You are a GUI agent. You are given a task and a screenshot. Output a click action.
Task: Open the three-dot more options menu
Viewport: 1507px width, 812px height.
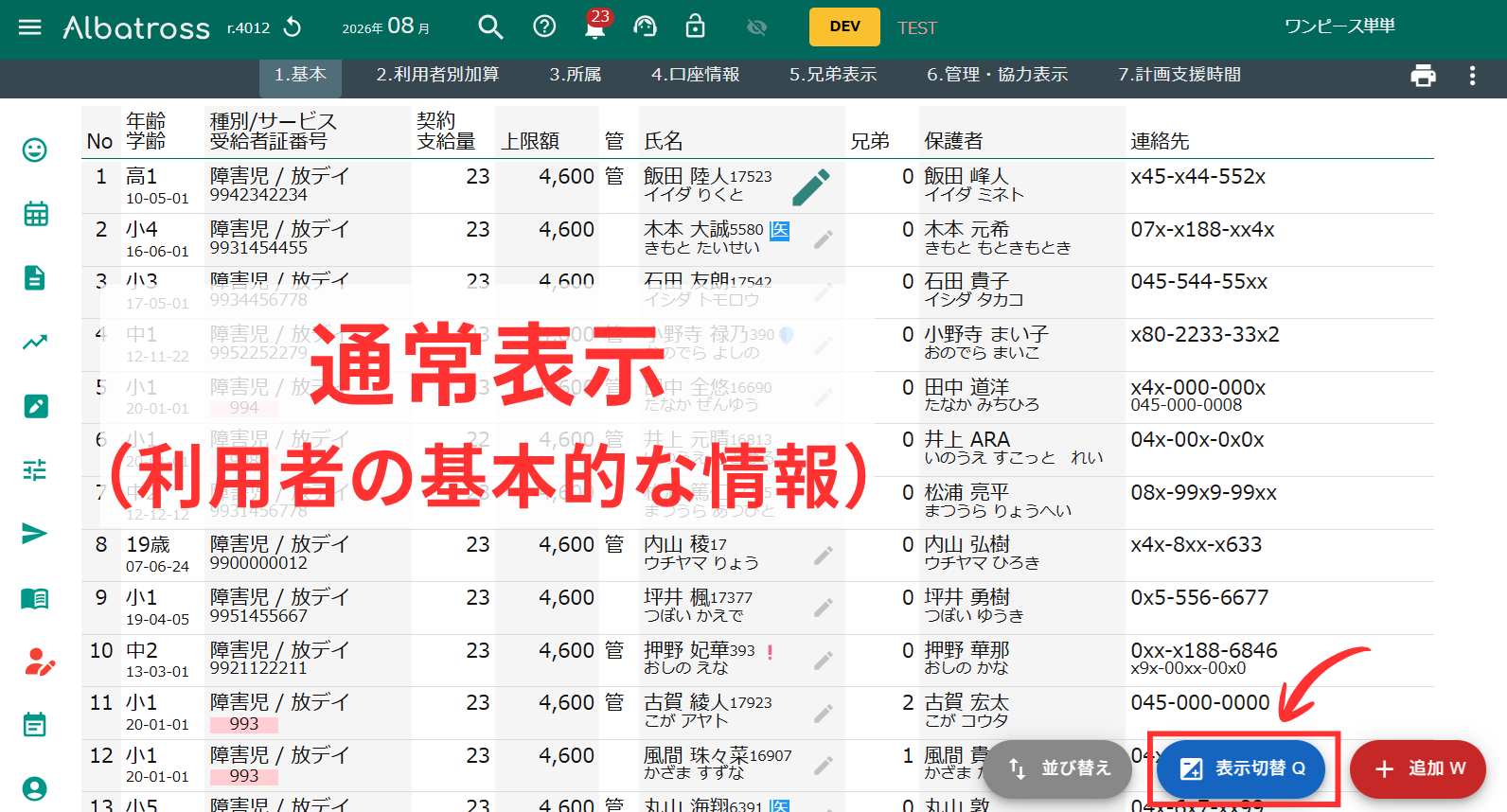click(x=1472, y=76)
